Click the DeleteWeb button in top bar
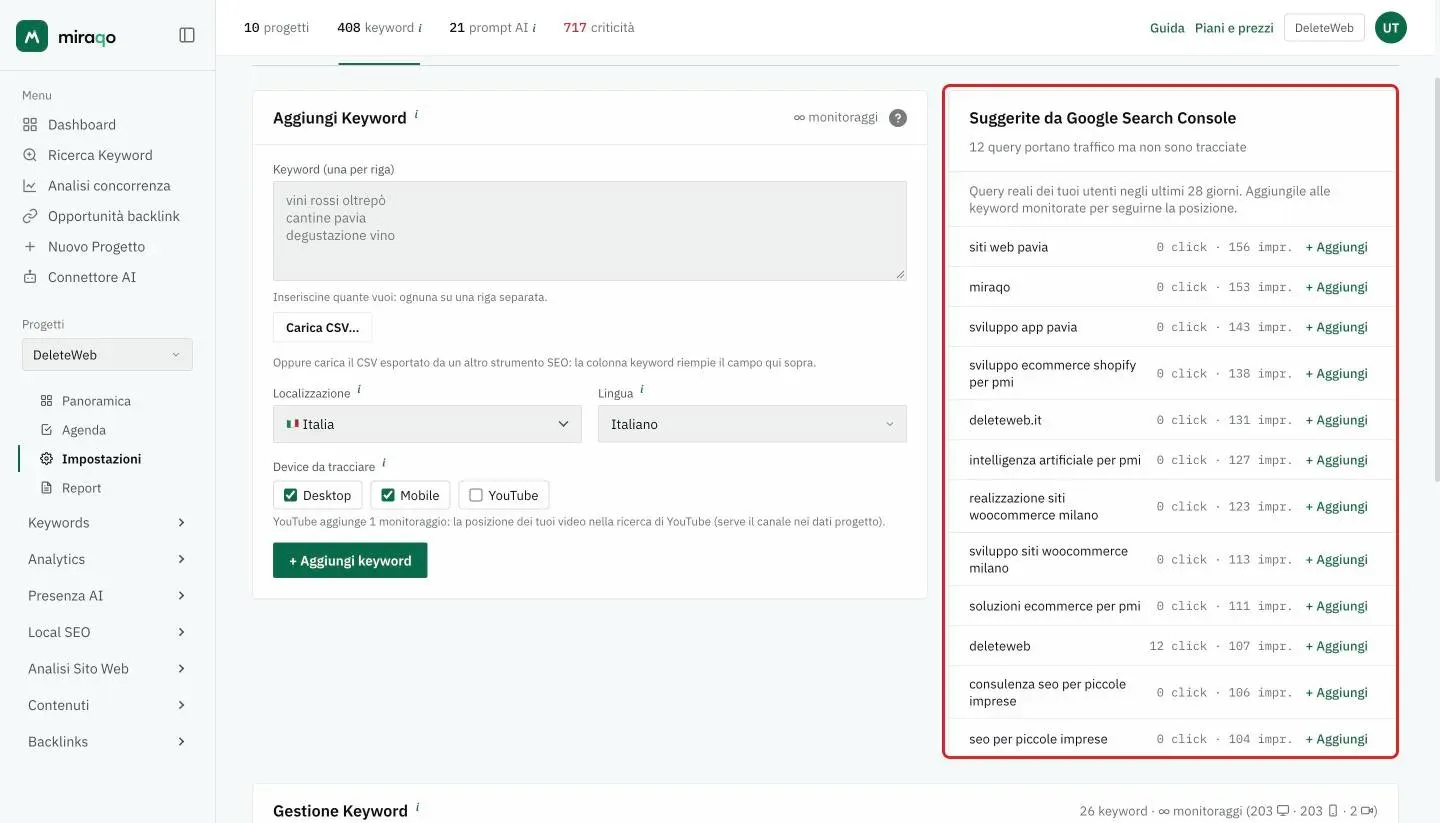 [x=1324, y=28]
